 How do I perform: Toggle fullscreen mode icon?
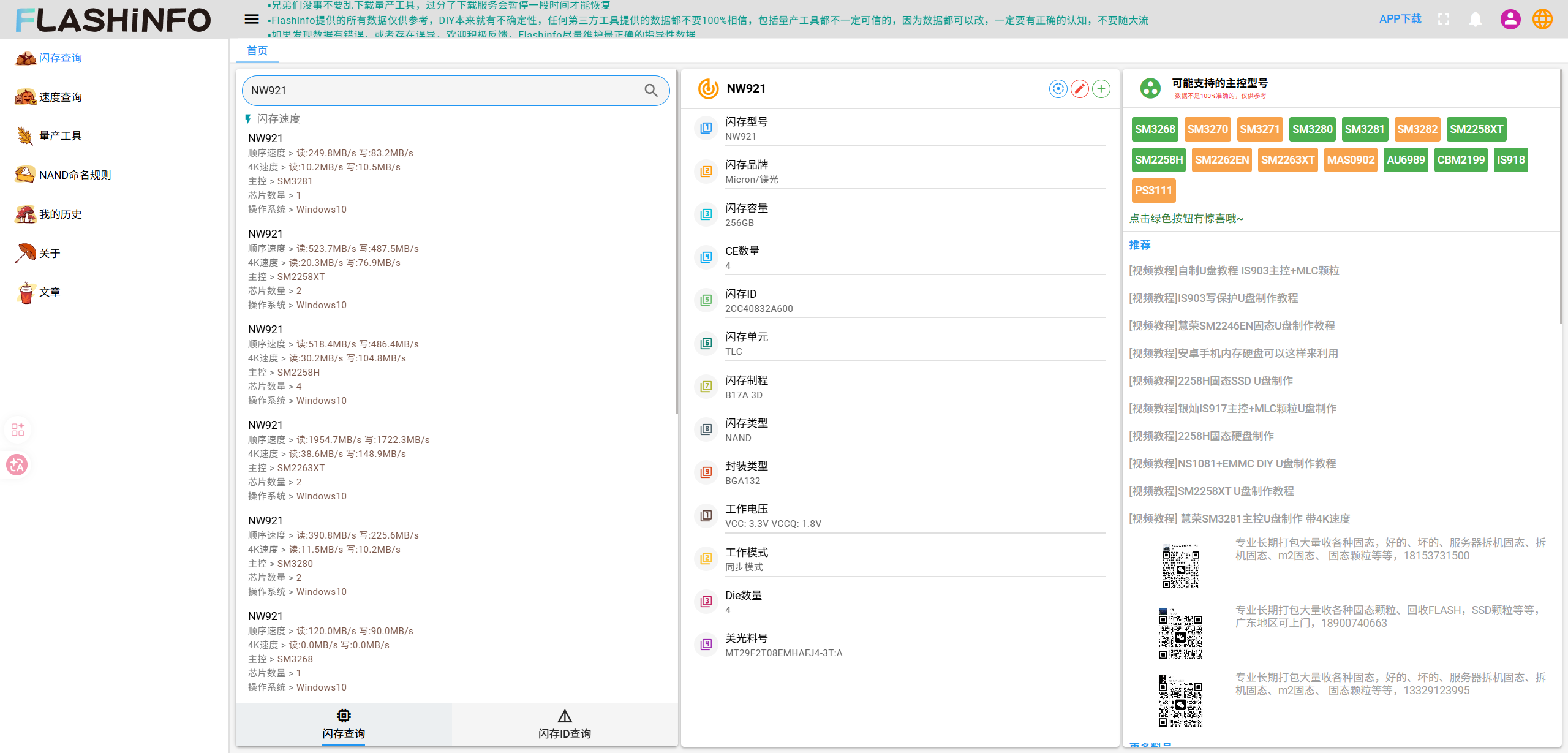[x=1444, y=20]
